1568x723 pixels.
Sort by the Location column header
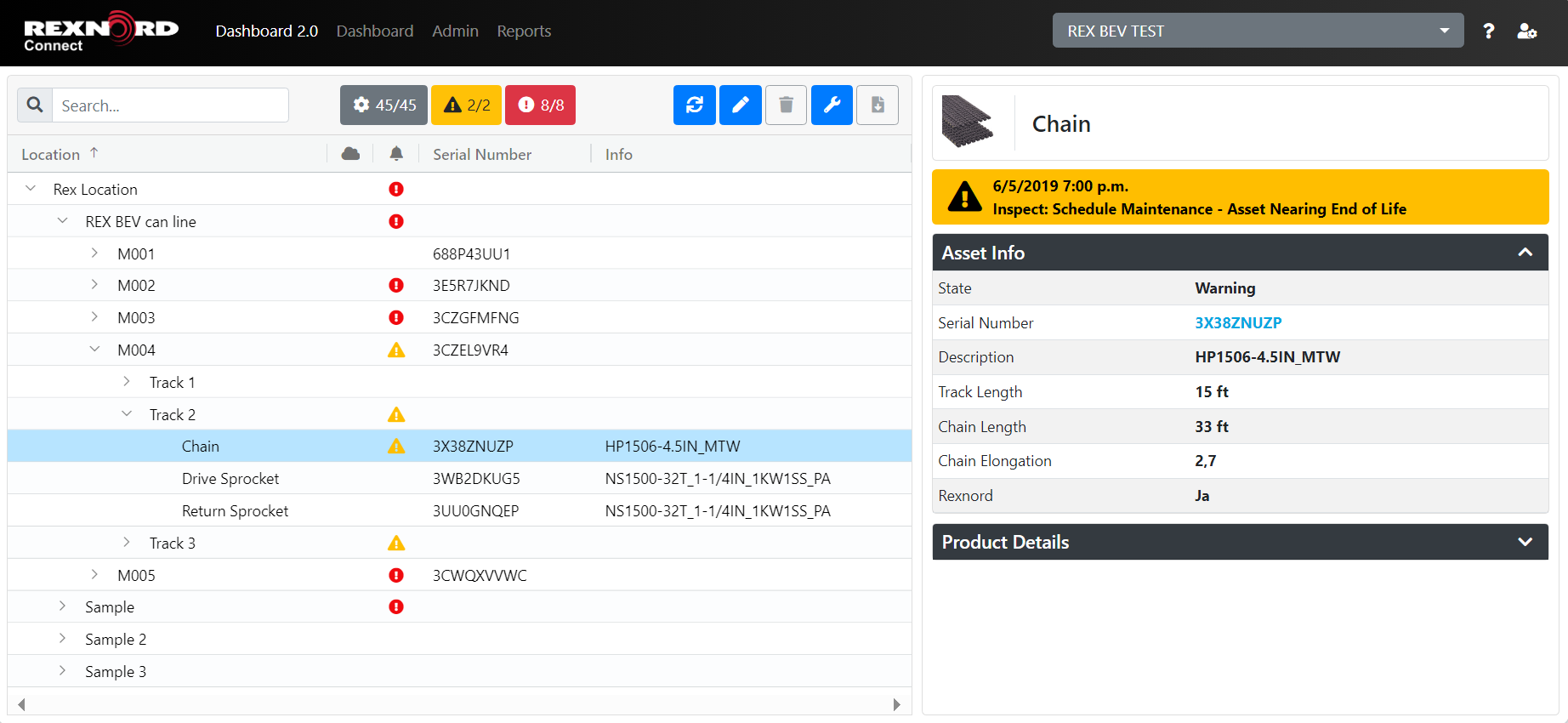click(51, 154)
